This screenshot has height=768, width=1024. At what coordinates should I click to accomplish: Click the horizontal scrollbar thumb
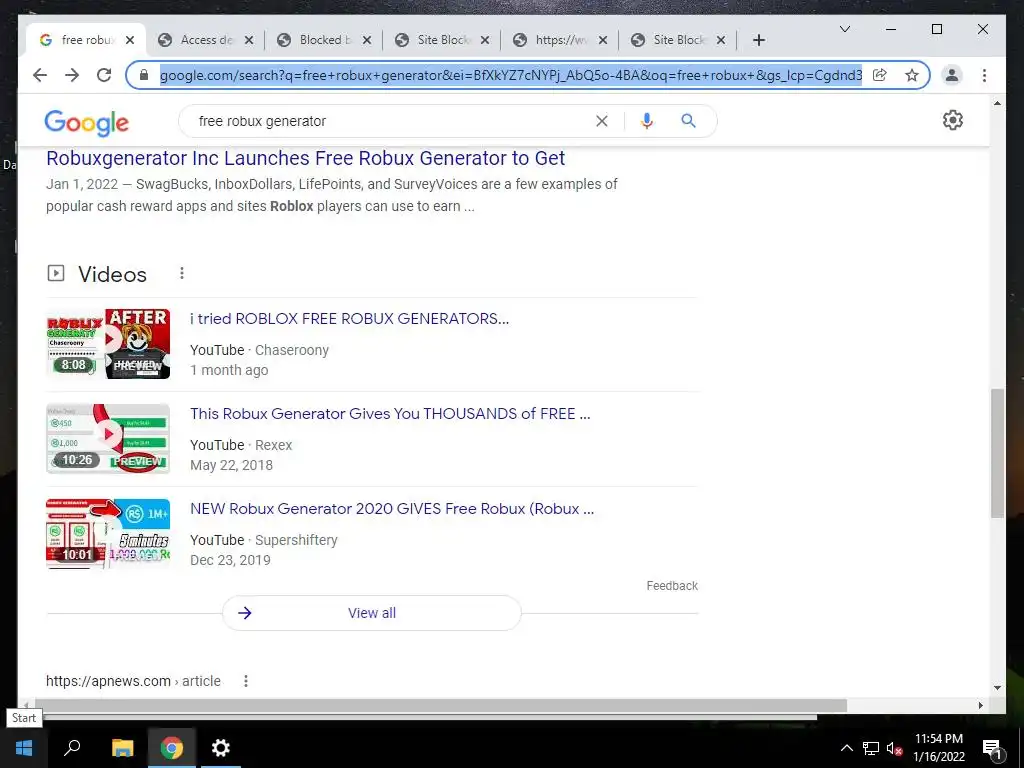tap(440, 705)
